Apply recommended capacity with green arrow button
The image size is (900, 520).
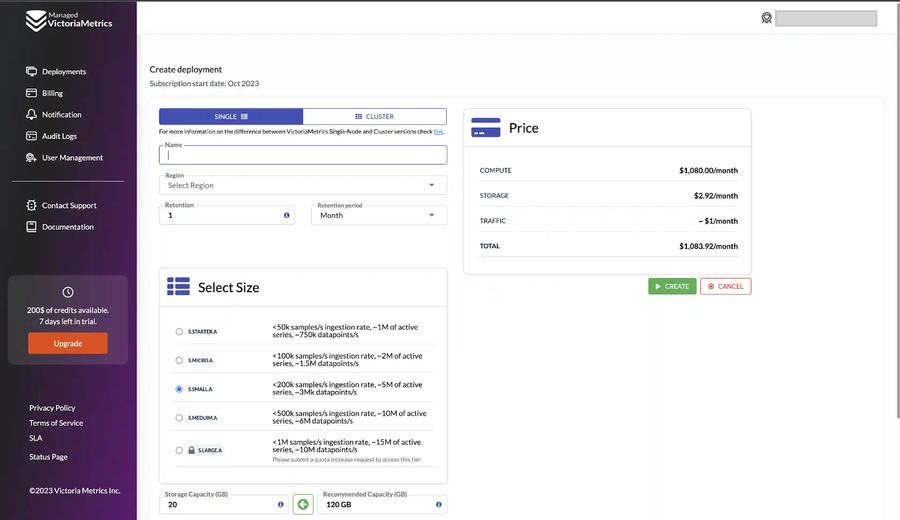coord(303,505)
